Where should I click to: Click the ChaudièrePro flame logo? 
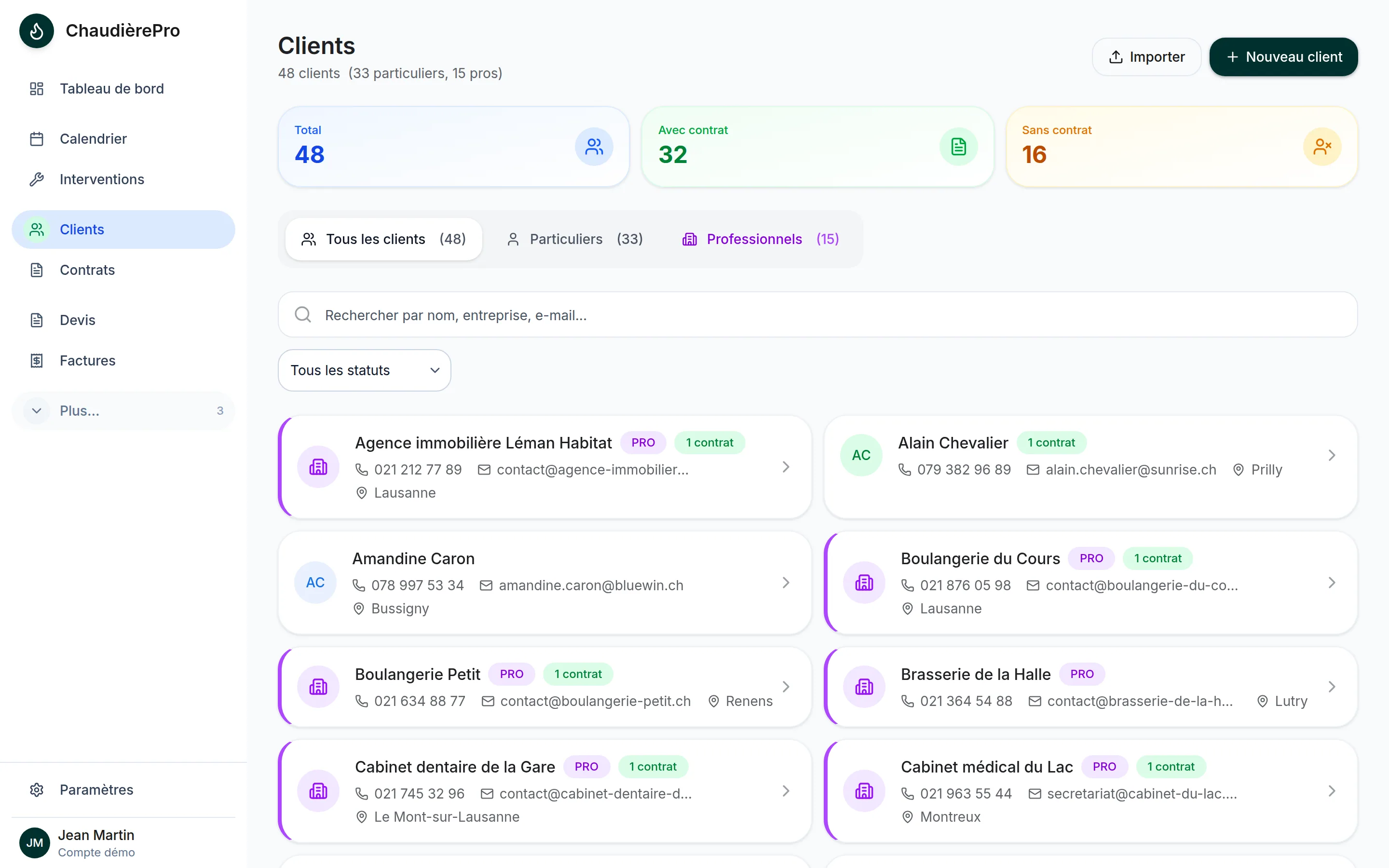click(36, 30)
